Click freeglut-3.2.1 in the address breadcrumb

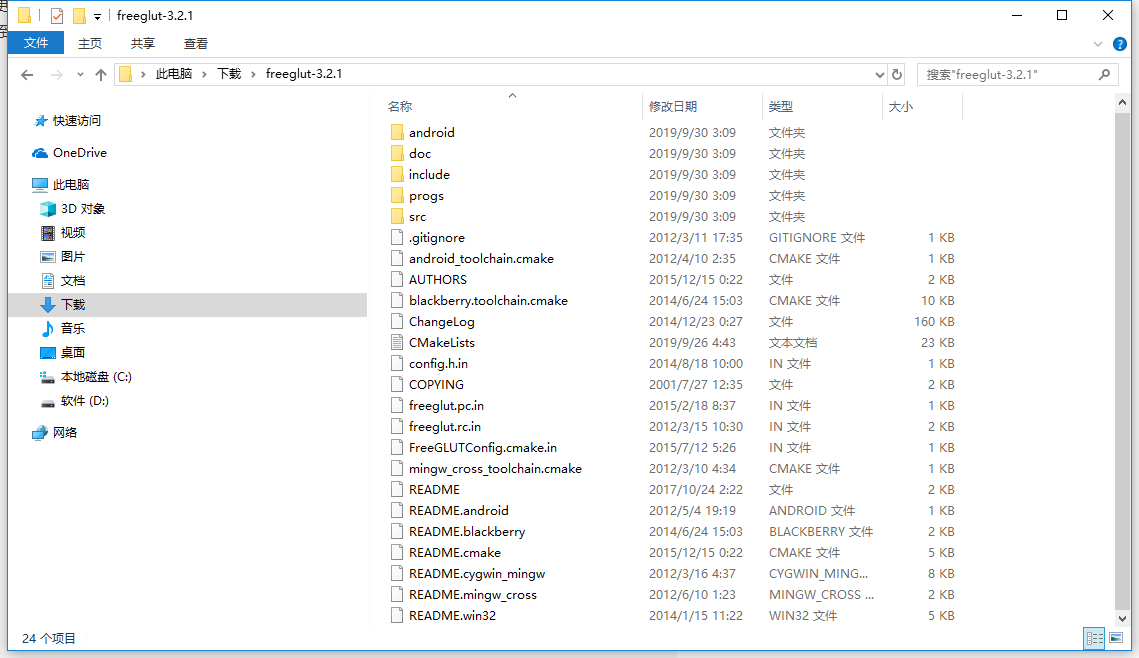[x=304, y=74]
